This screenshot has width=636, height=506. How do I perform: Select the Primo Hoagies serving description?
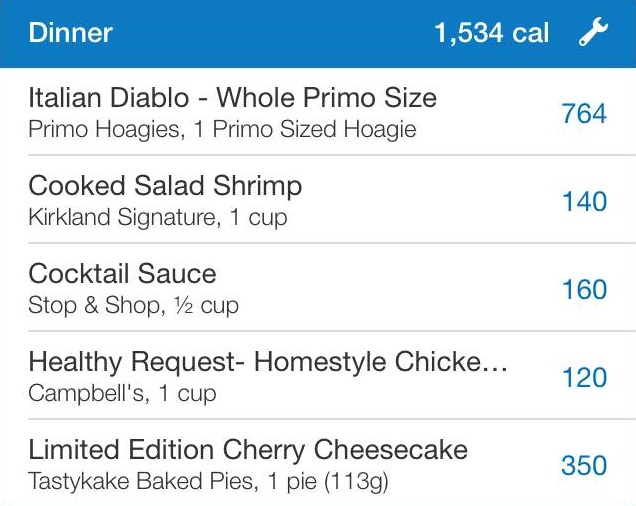222,130
